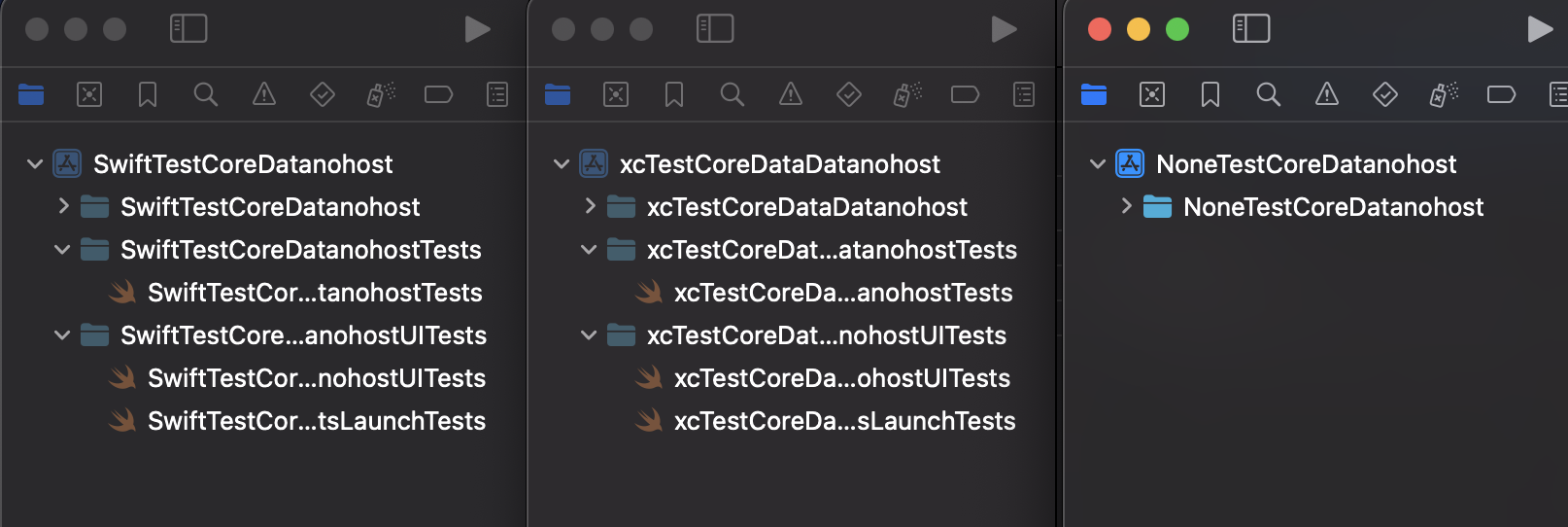Screen dimensions: 1568x527
Task: Select the SwiftTestCor...tsLaunchTests Swift file
Action: pos(297,420)
